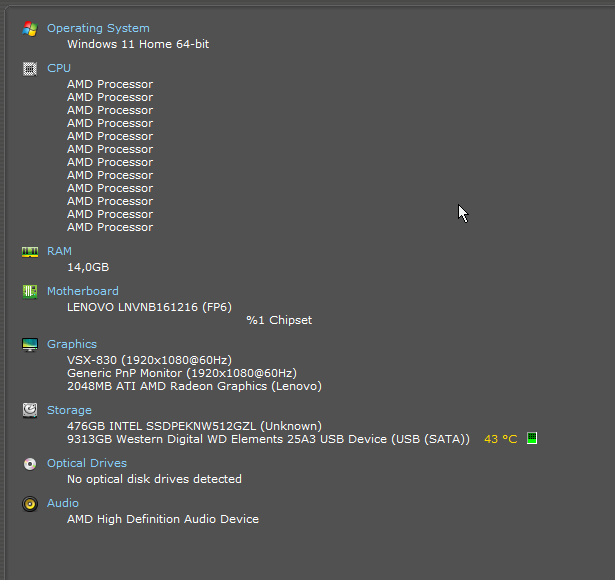
Task: Click the Operating System Windows flag icon
Action: 30,29
